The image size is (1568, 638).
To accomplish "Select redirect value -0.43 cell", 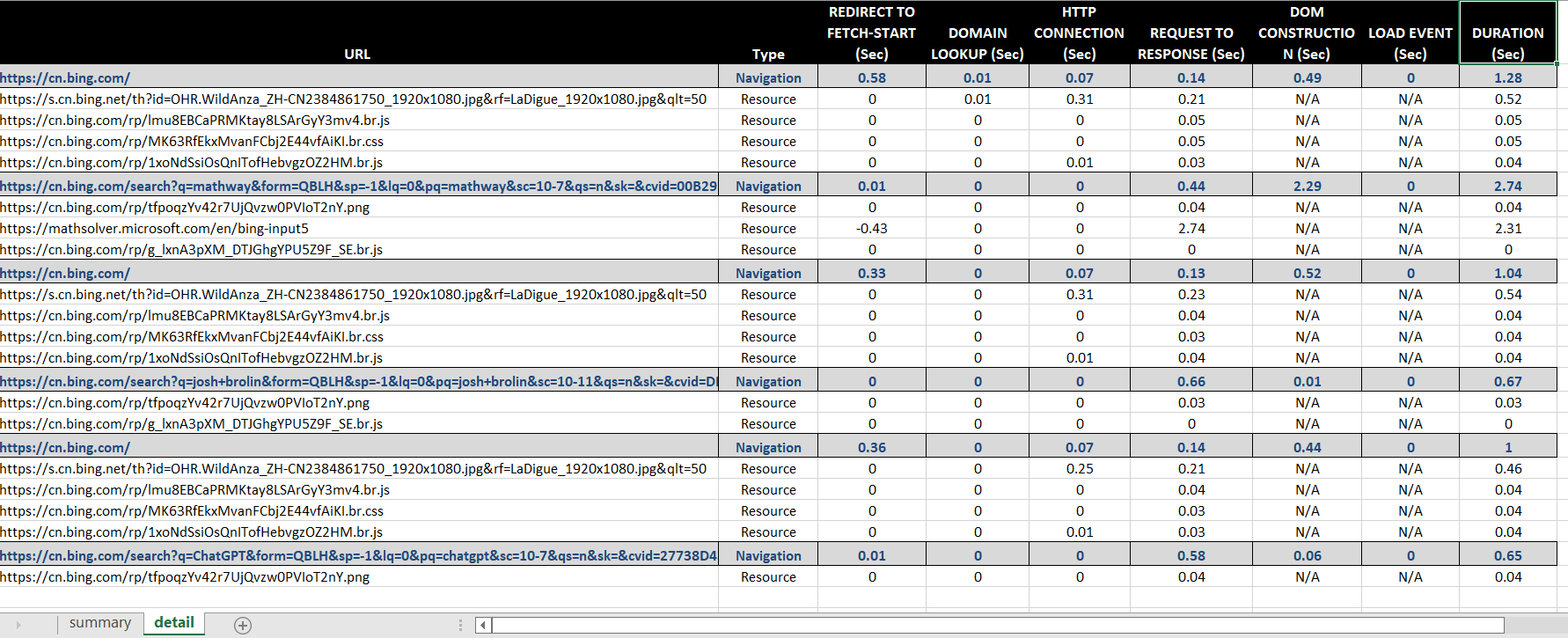I will click(x=872, y=229).
